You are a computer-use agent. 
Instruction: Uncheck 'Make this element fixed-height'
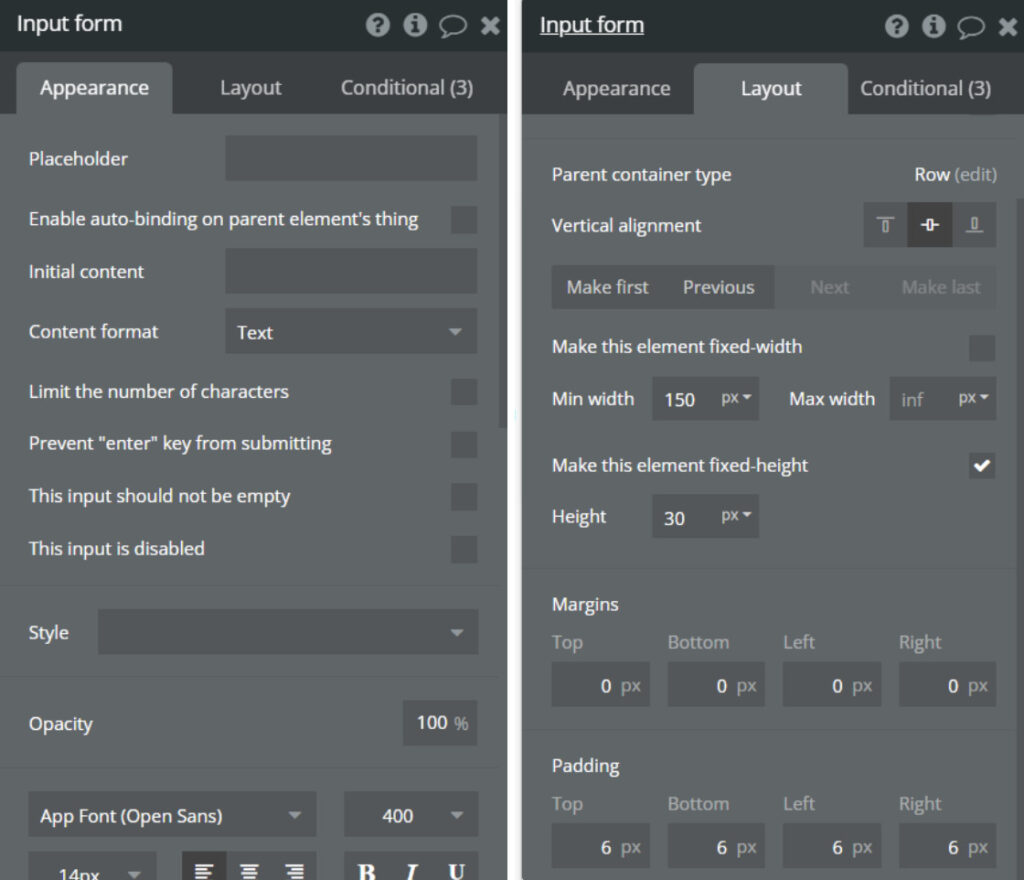click(982, 465)
